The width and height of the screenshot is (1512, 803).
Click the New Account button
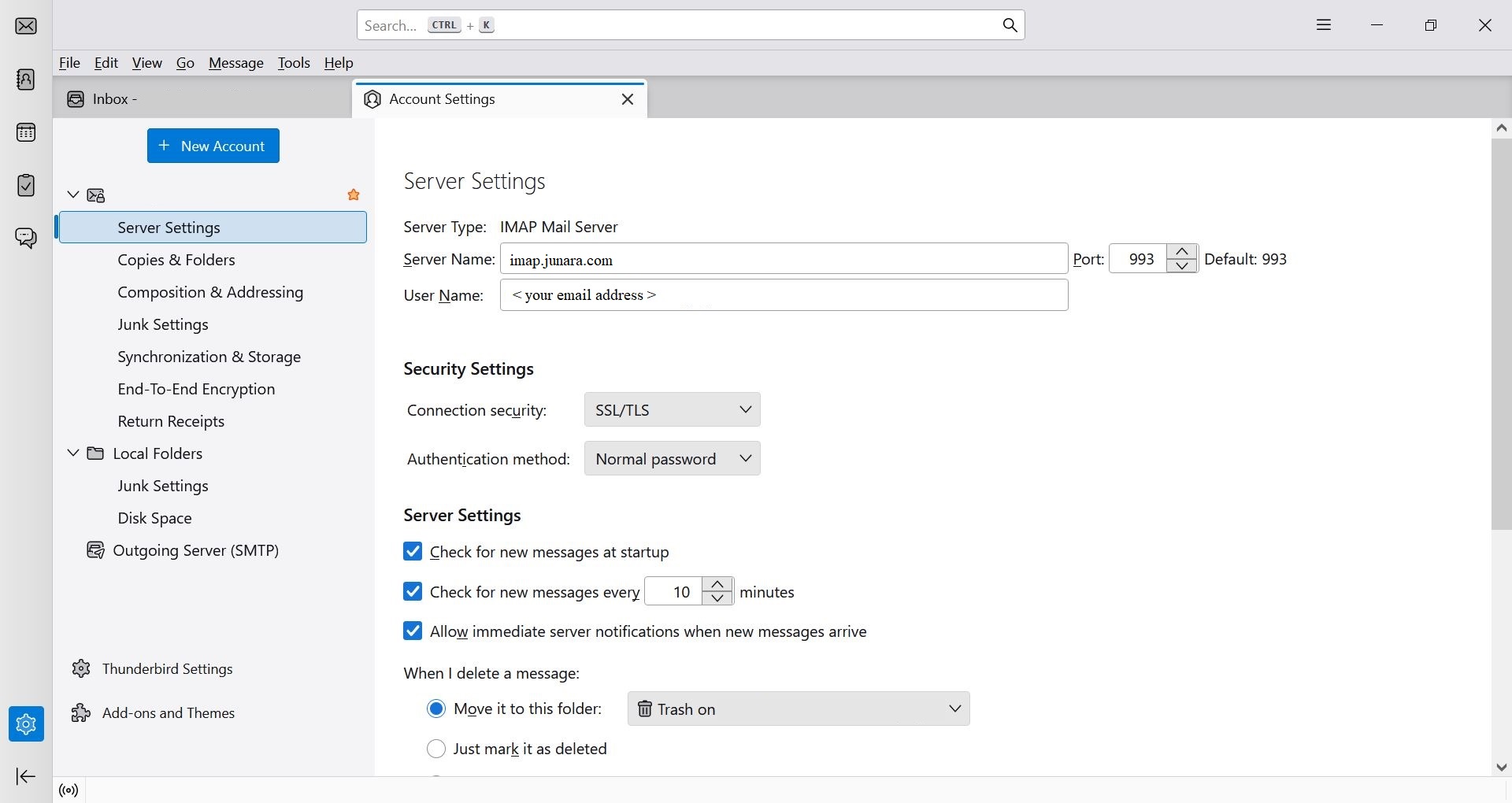click(x=213, y=146)
